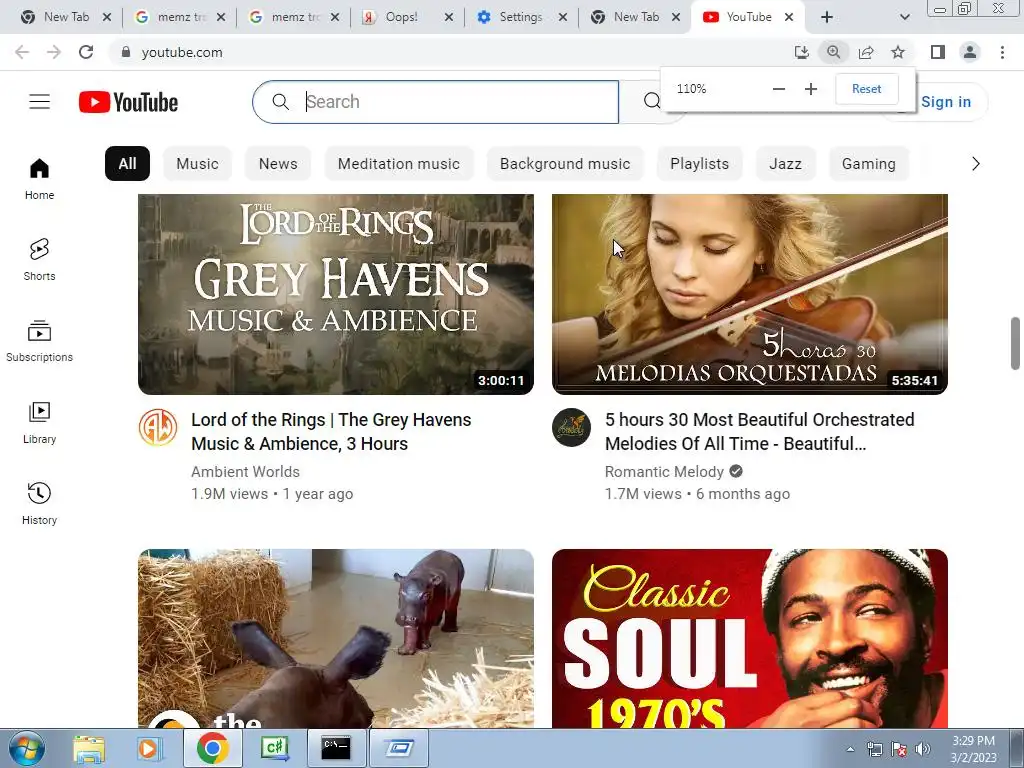Decrease zoom with the minus button
Image resolution: width=1024 pixels, height=768 pixels.
tap(778, 89)
